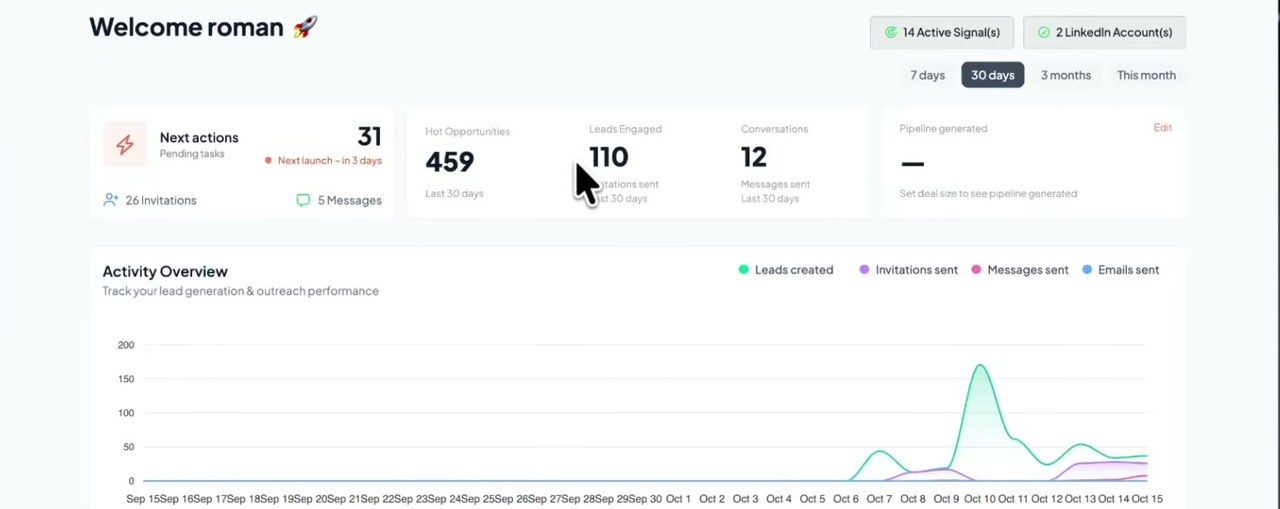Open the 26 Invitations link
The image size is (1280, 509).
click(x=150, y=200)
